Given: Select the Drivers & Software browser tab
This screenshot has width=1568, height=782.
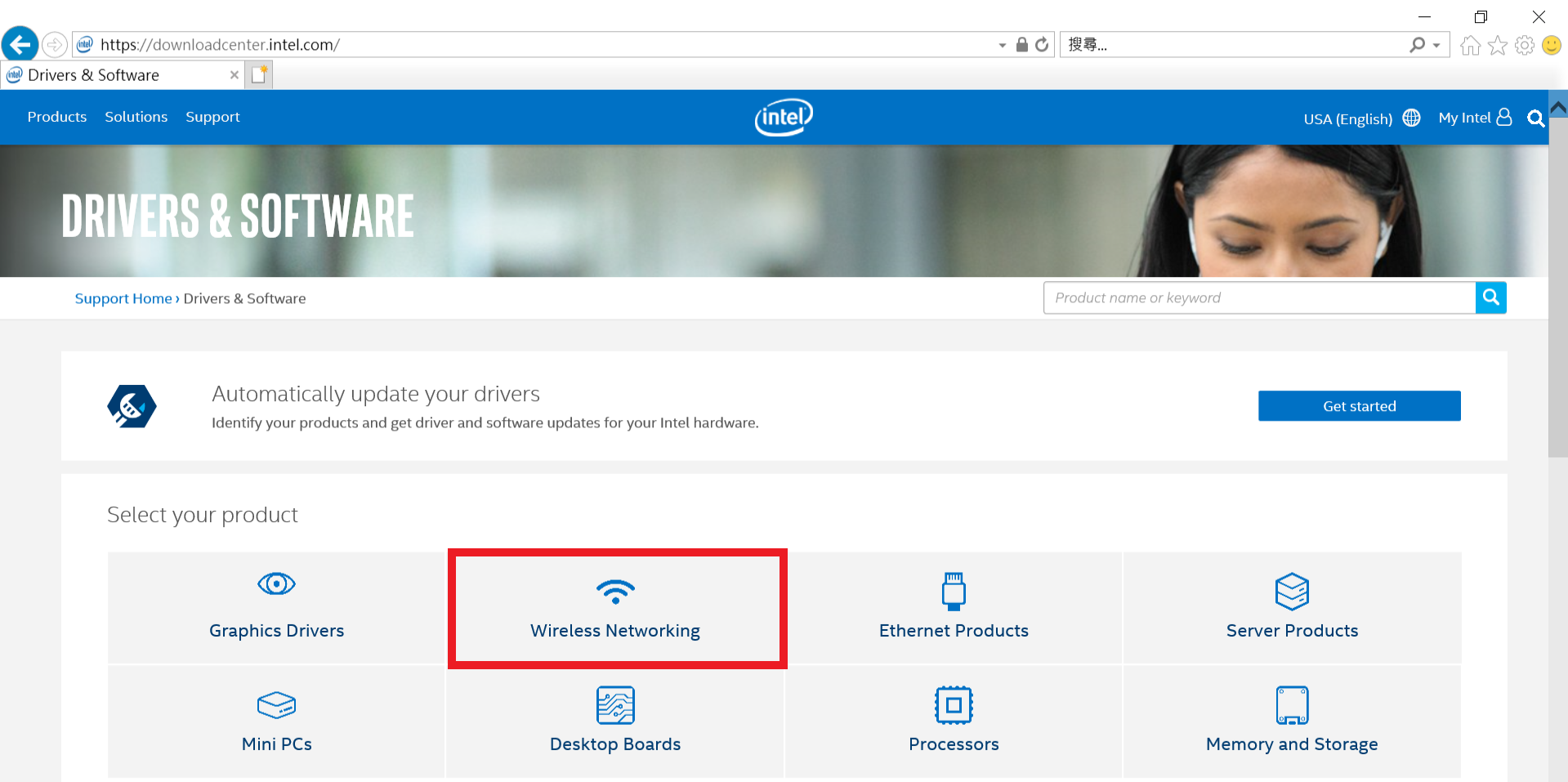Looking at the screenshot, I should point(123,75).
